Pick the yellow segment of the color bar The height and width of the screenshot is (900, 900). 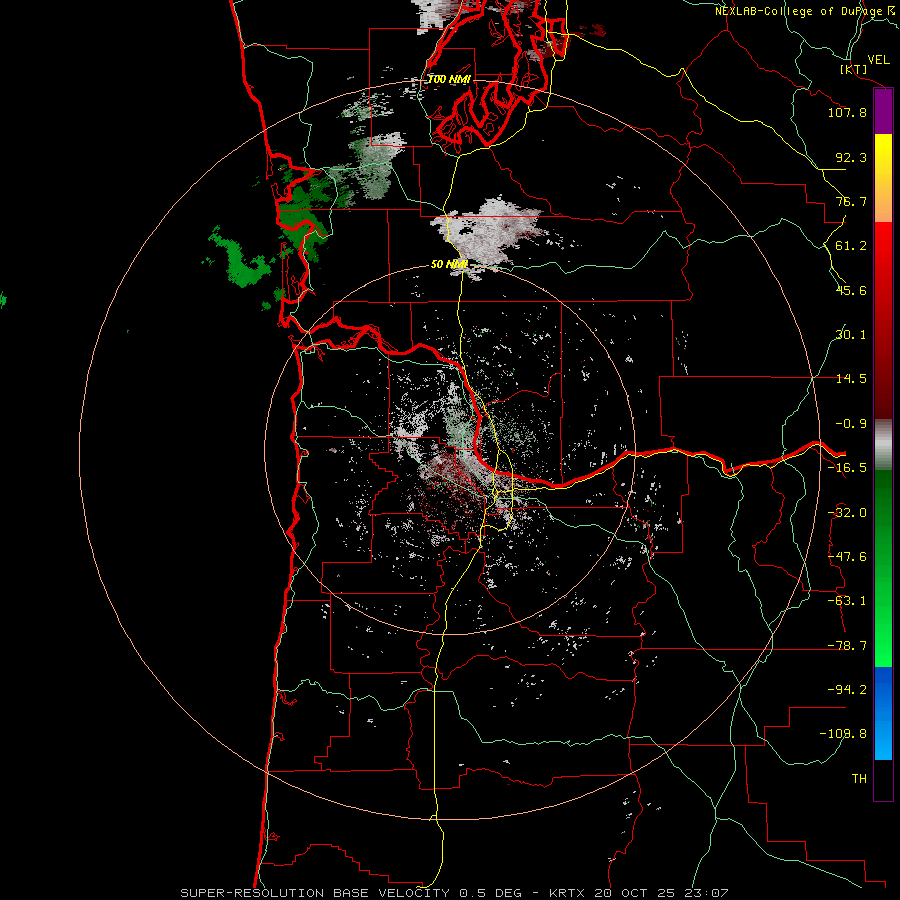(x=883, y=156)
